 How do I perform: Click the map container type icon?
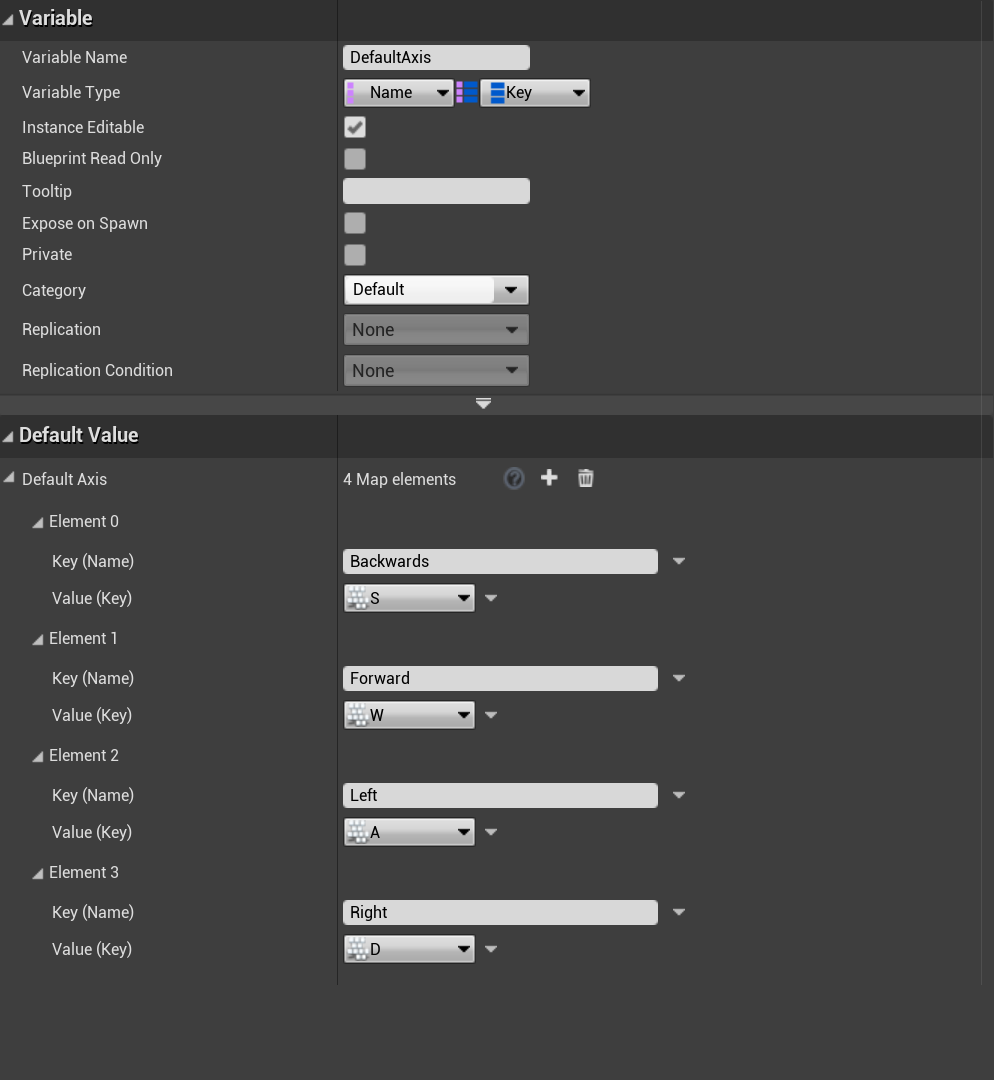[467, 93]
